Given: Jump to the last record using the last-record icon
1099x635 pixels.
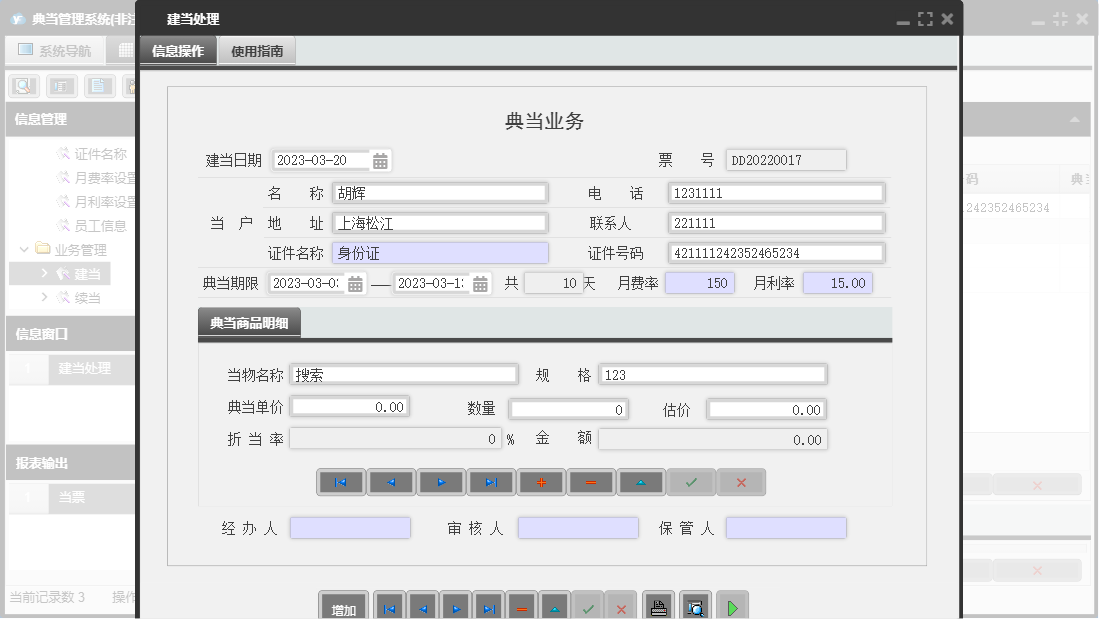Looking at the screenshot, I should coord(491,482).
